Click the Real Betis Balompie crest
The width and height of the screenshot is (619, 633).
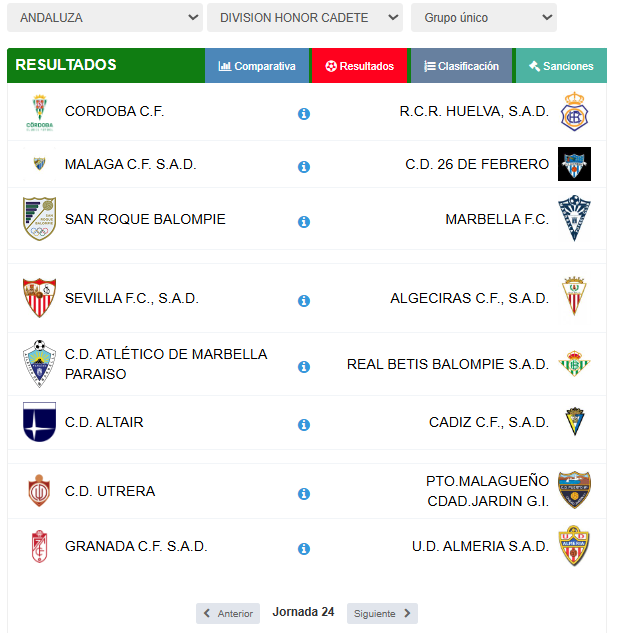coord(574,364)
